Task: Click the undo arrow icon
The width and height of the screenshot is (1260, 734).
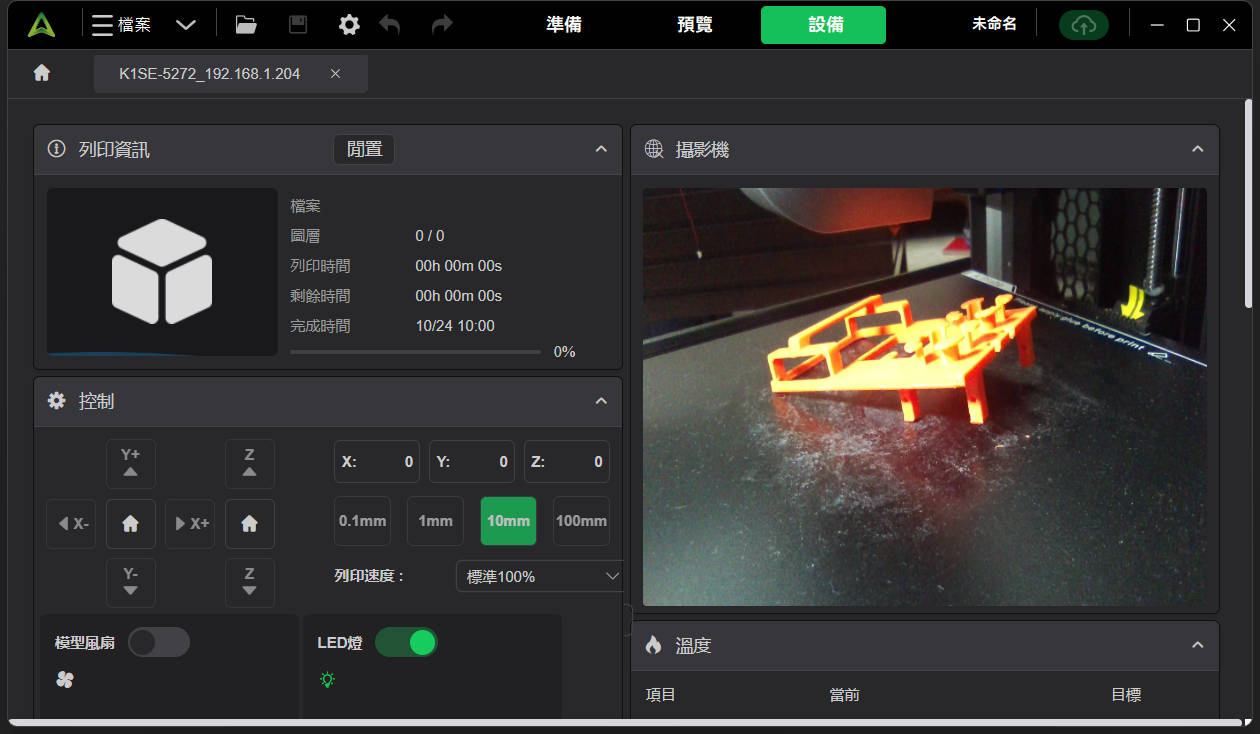Action: (390, 25)
